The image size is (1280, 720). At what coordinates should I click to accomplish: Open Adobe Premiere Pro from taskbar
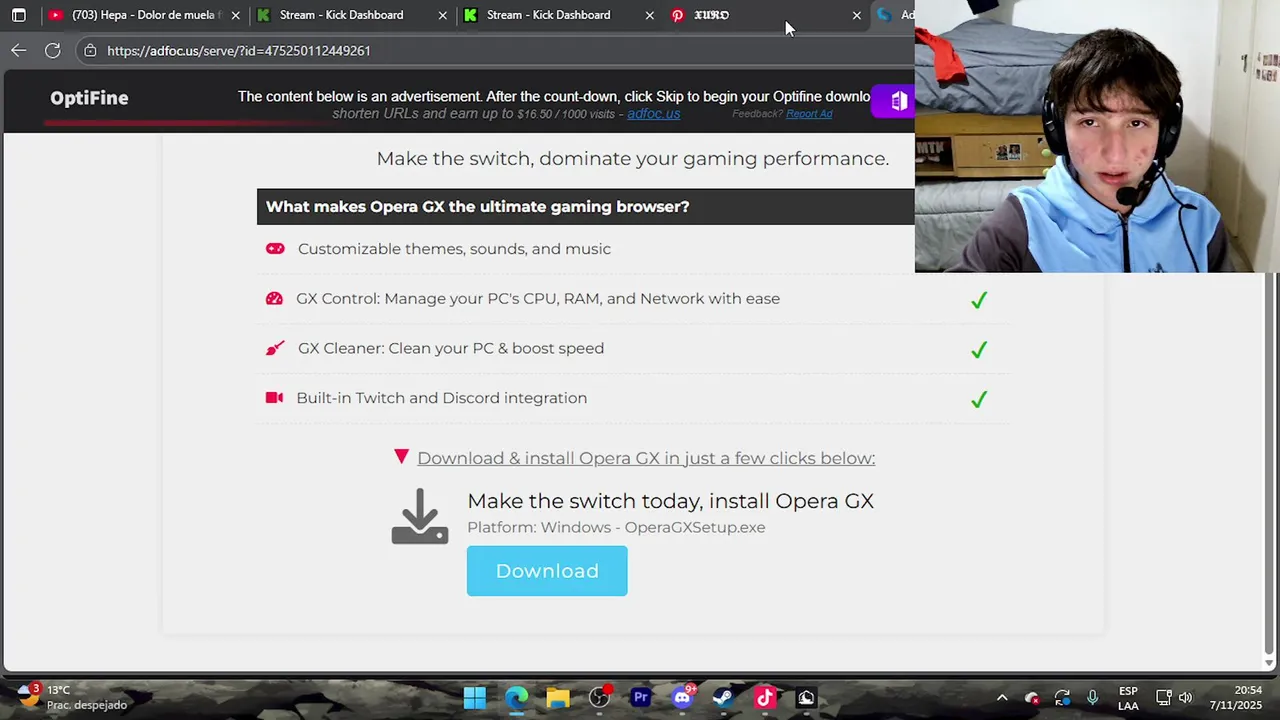coord(641,698)
